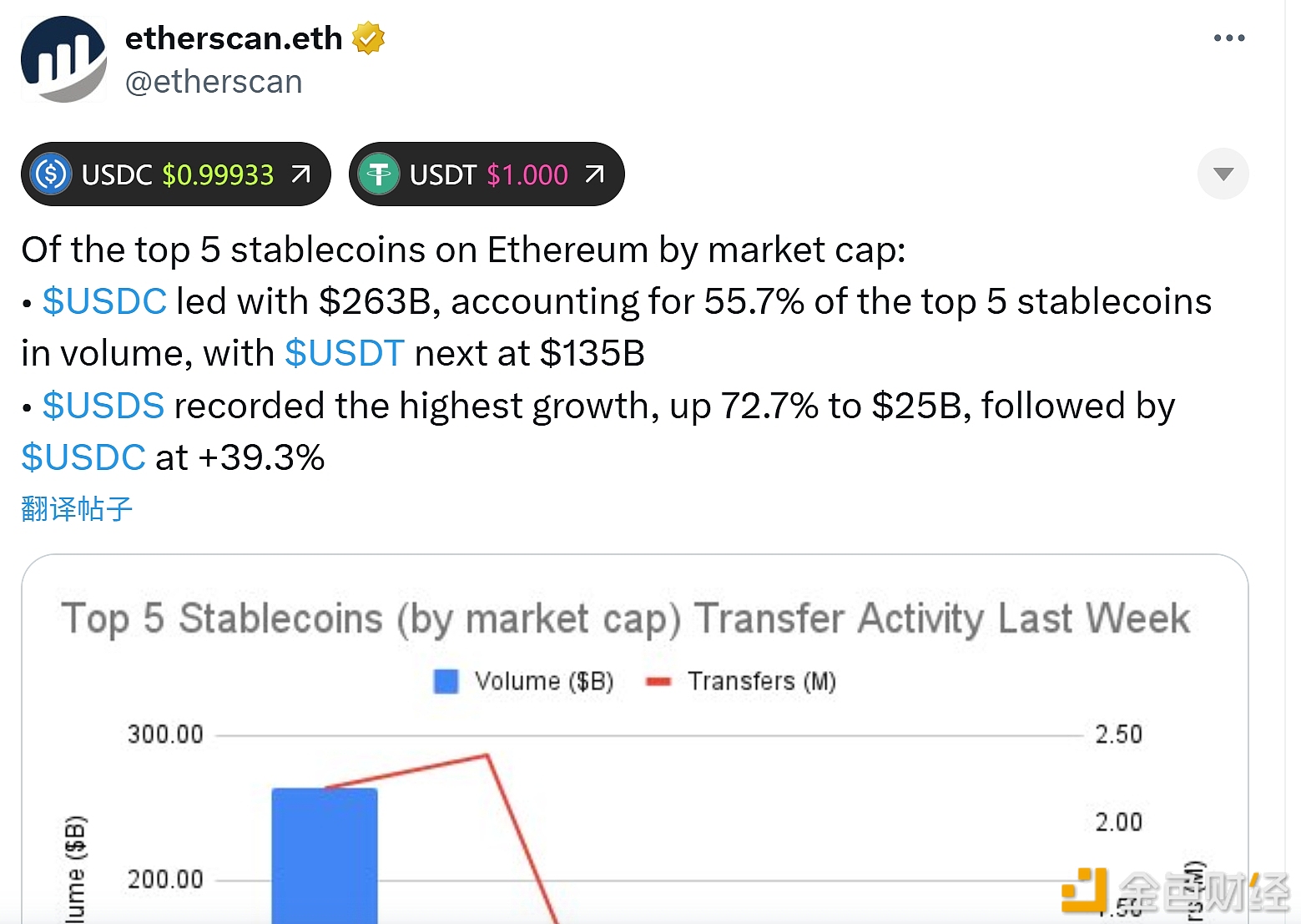Click the 翻译帖子 translate post link
This screenshot has width=1301, height=924.
(77, 508)
